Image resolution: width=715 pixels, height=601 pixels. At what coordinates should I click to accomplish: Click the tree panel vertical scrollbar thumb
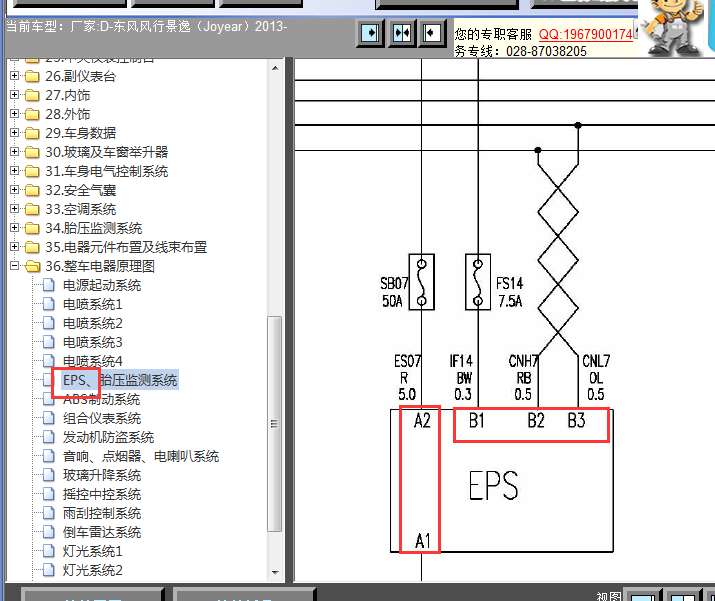tap(275, 424)
